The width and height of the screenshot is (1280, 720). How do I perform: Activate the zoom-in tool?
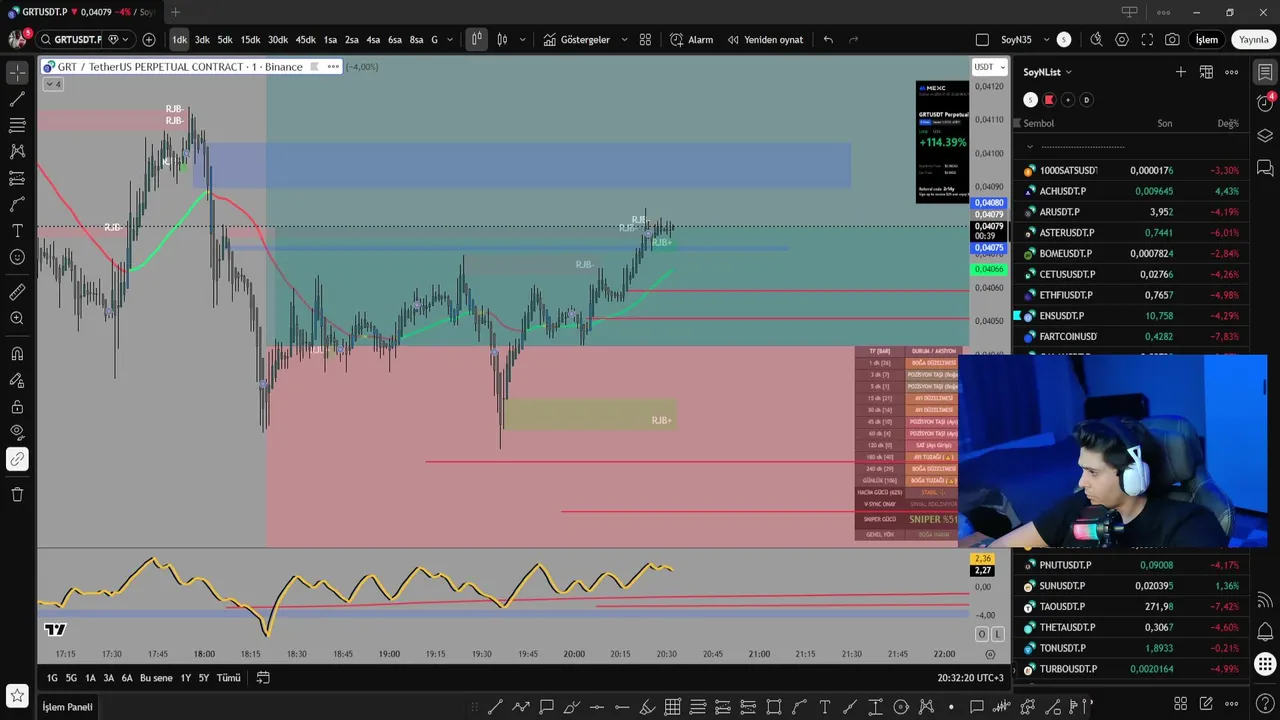point(17,318)
